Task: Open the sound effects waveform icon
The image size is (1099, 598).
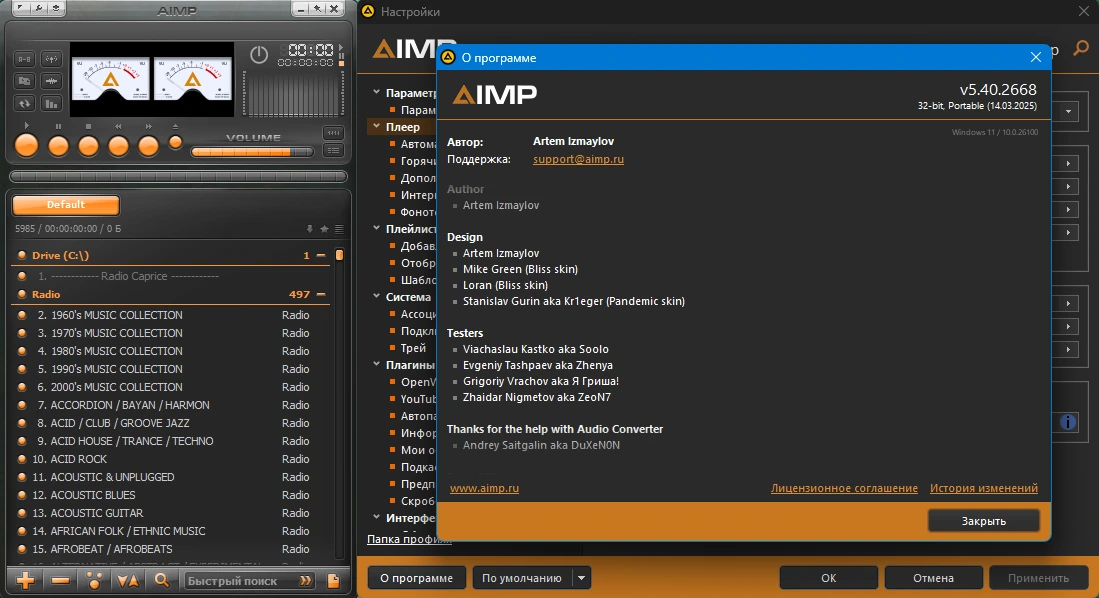Action: pos(51,81)
